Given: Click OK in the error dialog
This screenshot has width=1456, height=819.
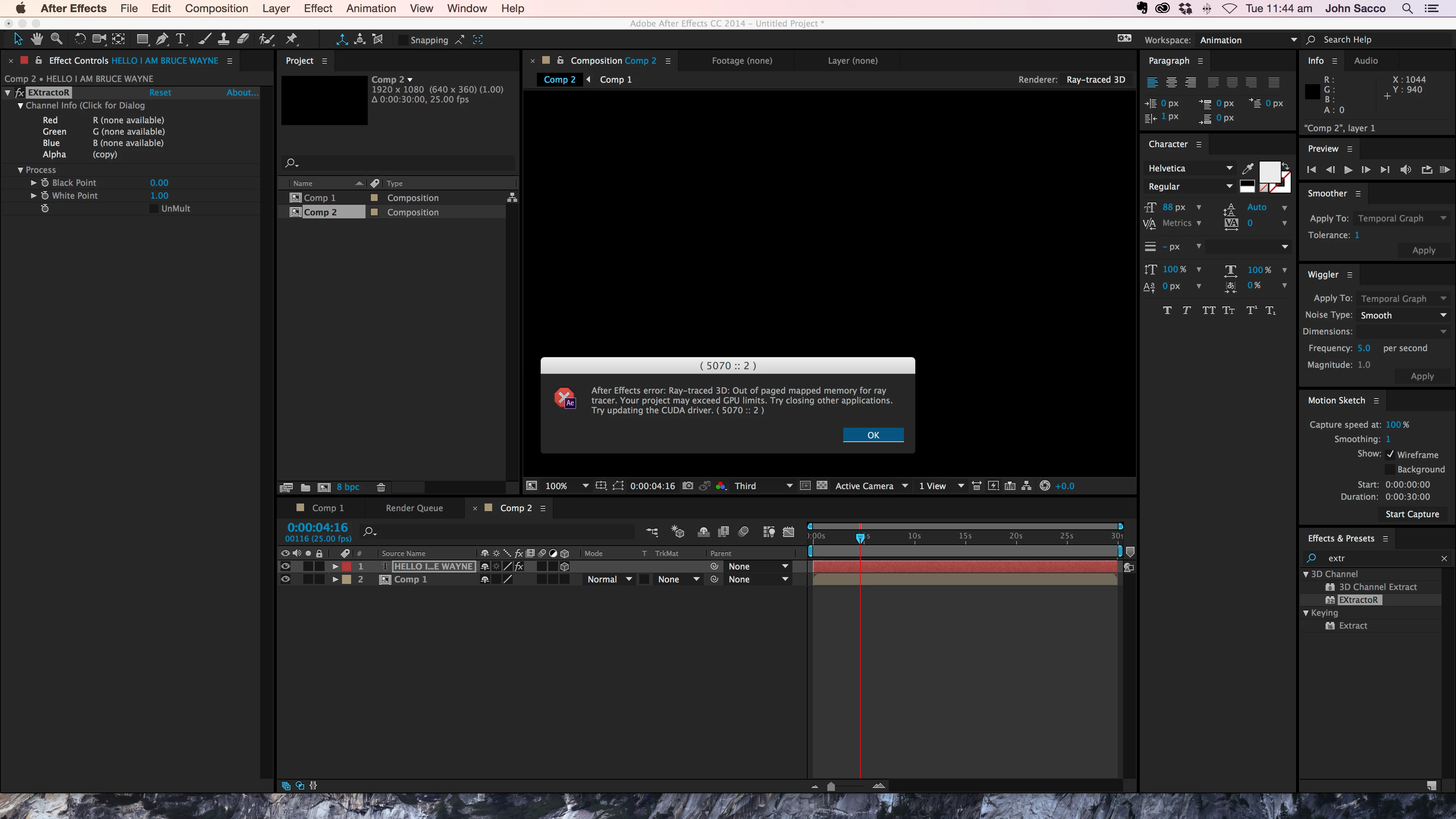Looking at the screenshot, I should tap(873, 435).
